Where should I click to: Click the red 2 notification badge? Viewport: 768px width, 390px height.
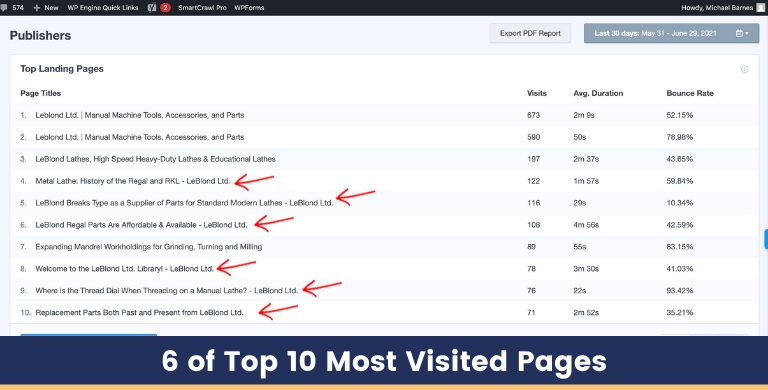pos(166,7)
